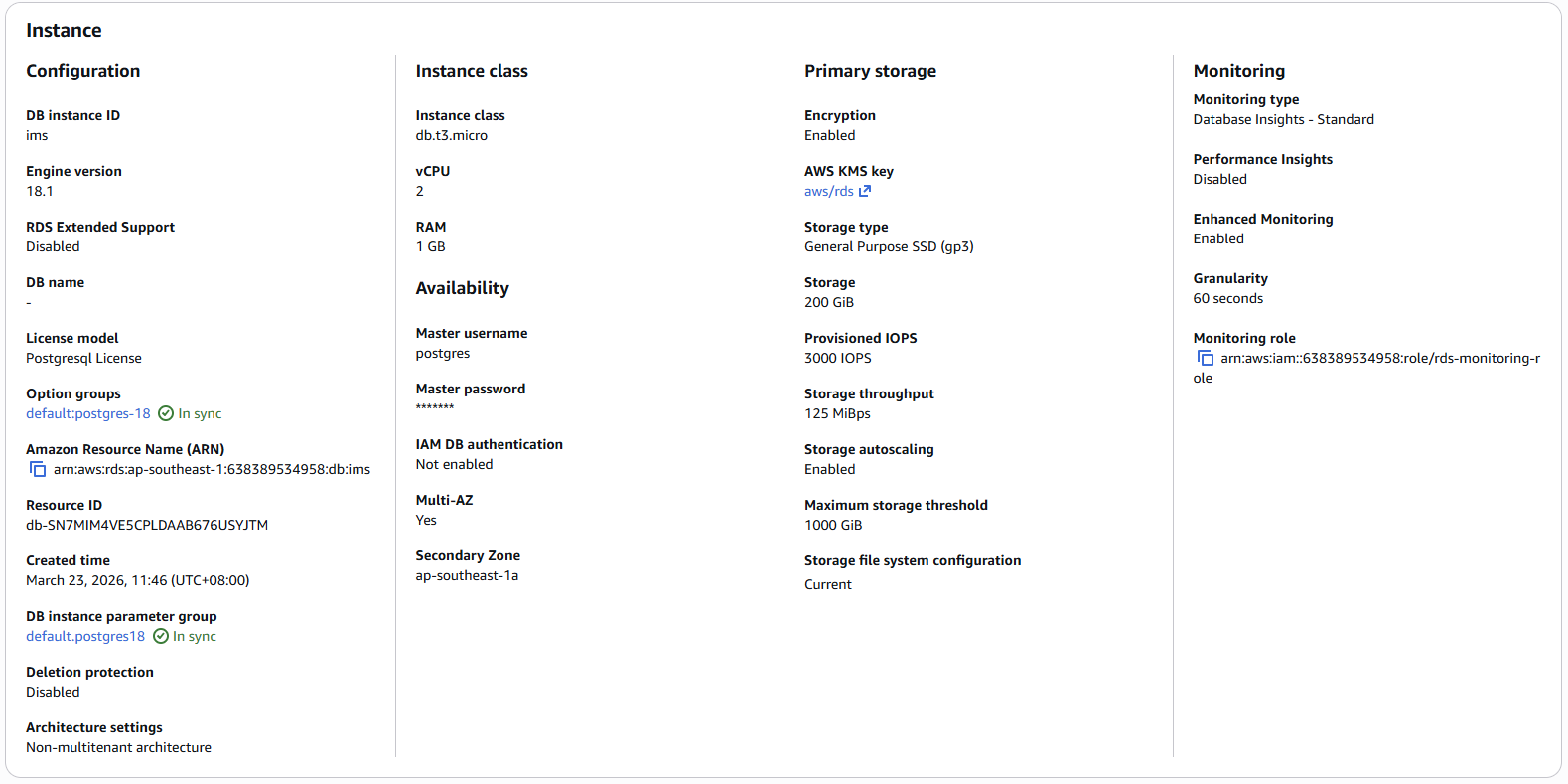
Task: Select the Monitoring section header
Action: point(1239,71)
